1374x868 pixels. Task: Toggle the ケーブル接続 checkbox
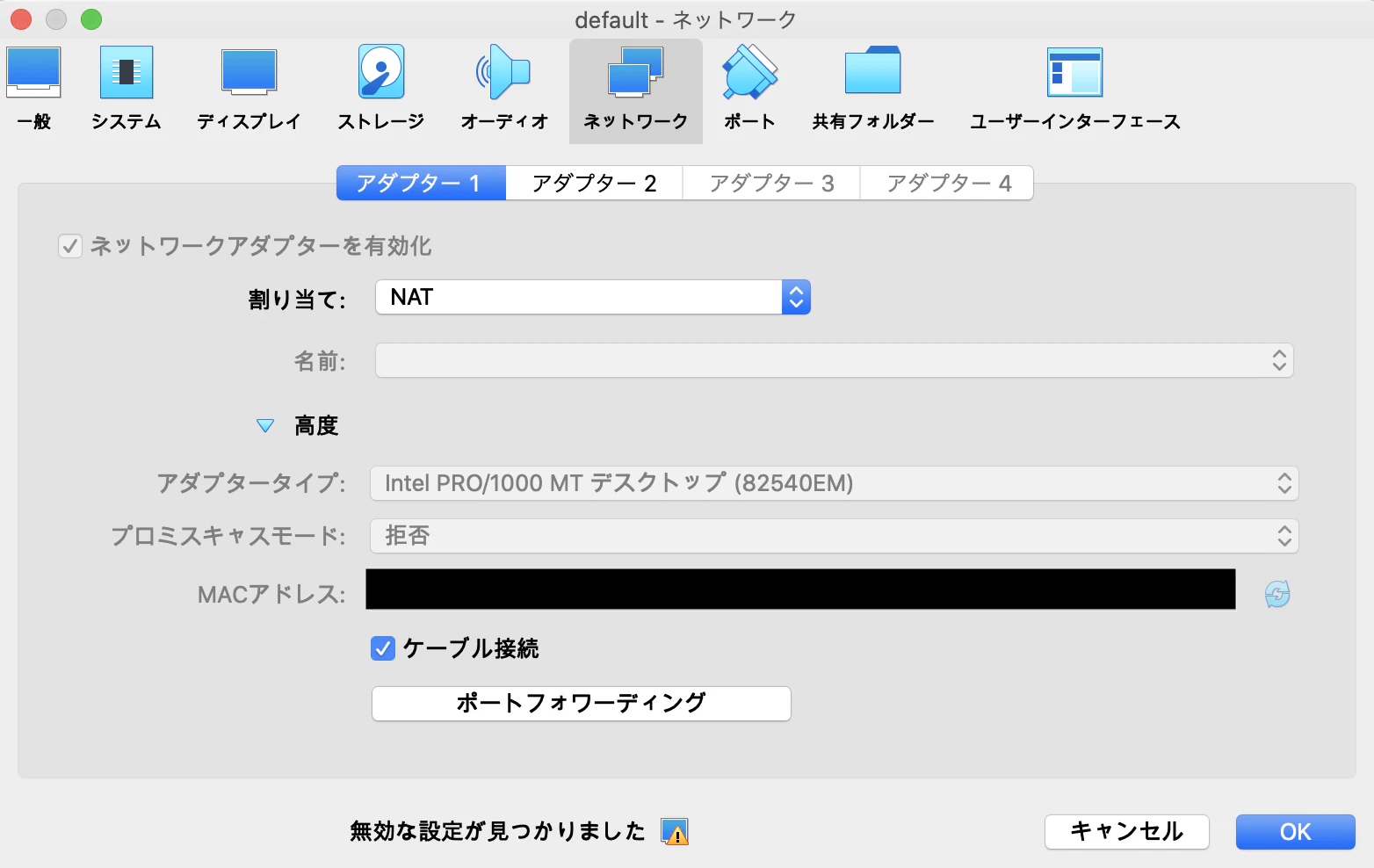pos(383,648)
